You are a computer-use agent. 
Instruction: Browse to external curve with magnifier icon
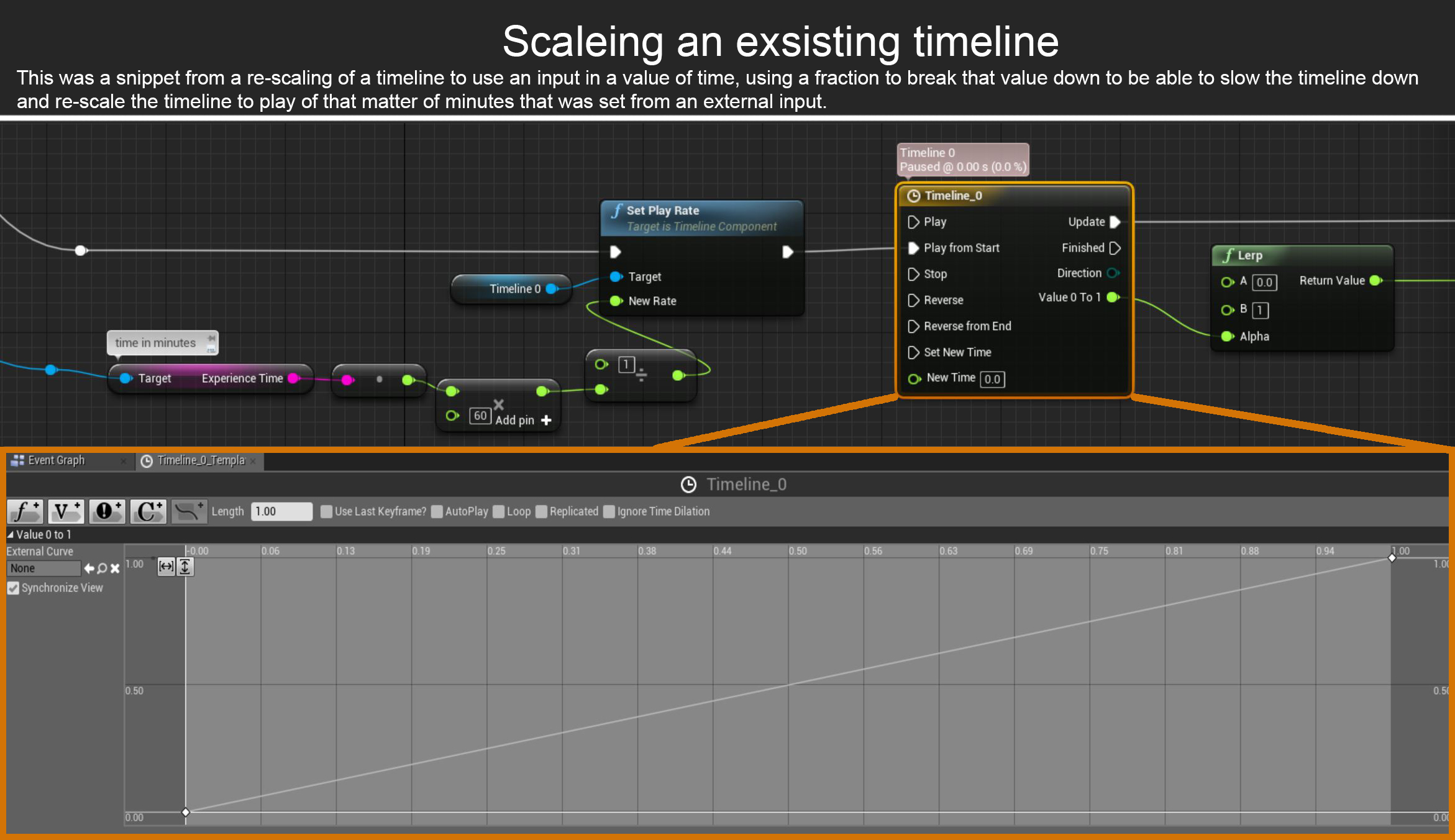click(102, 568)
